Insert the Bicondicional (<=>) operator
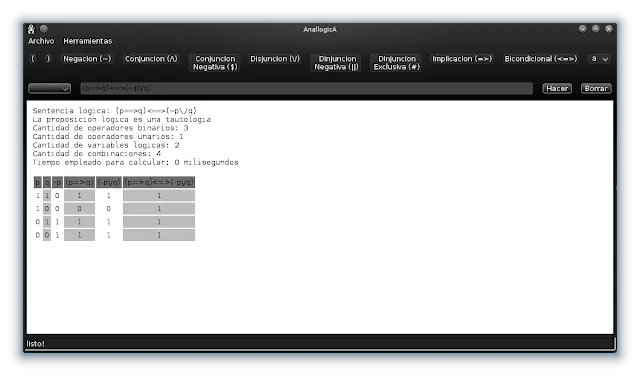This screenshot has width=640, height=376. [541, 59]
